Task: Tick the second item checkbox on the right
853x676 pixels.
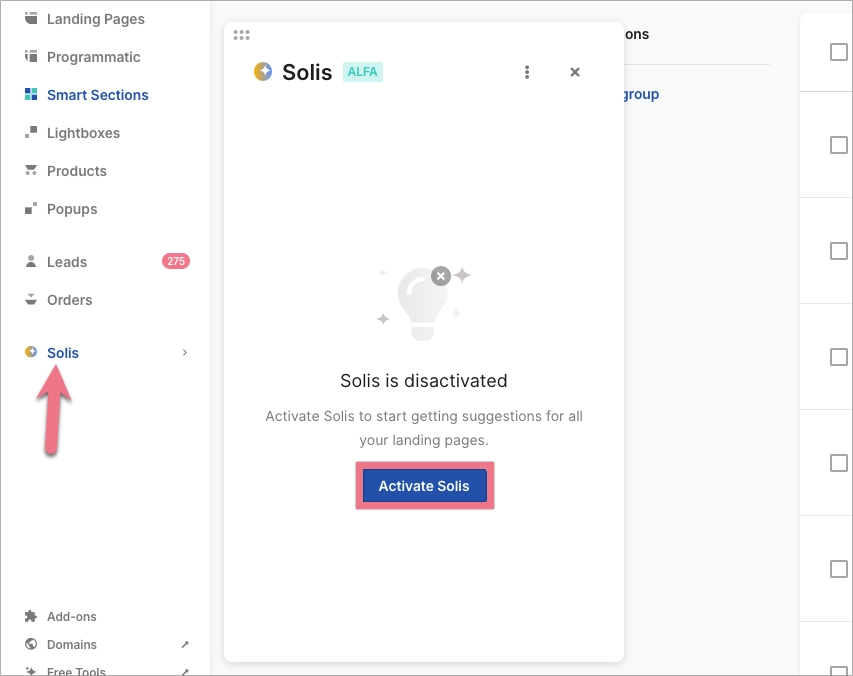Action: [x=837, y=145]
